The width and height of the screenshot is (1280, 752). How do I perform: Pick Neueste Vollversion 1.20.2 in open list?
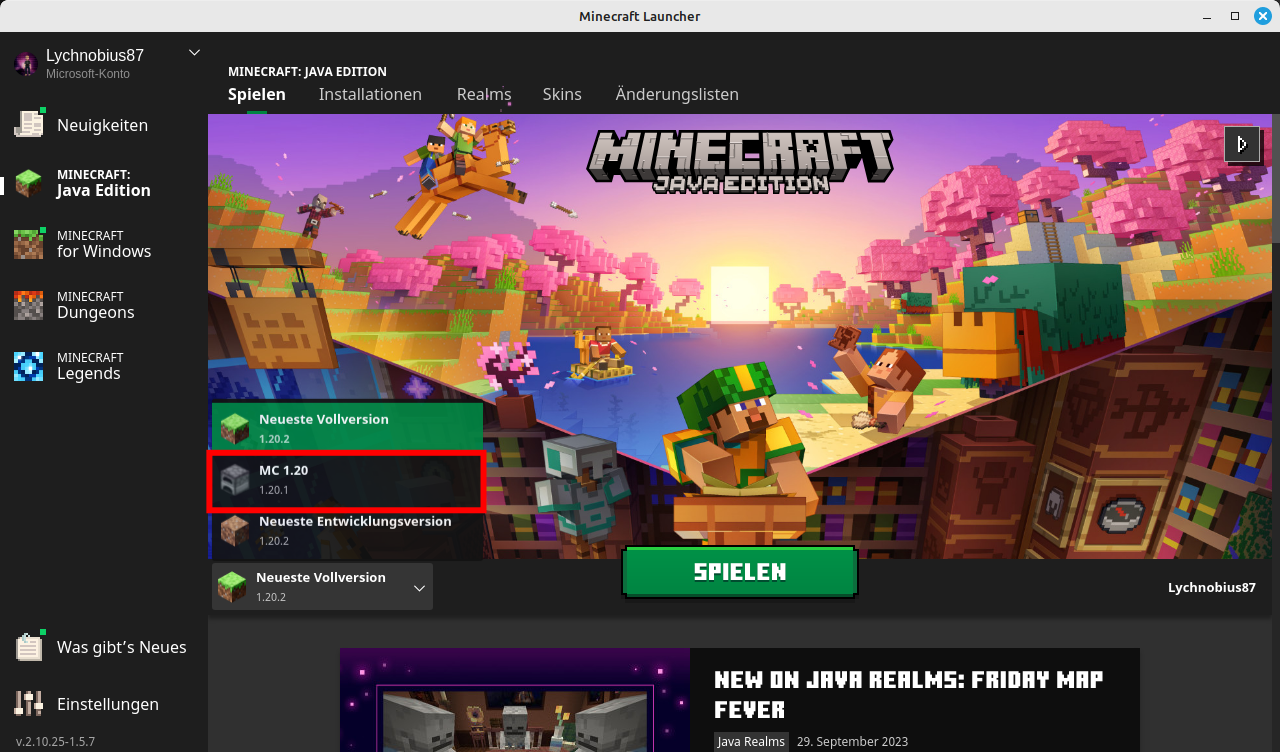point(346,429)
